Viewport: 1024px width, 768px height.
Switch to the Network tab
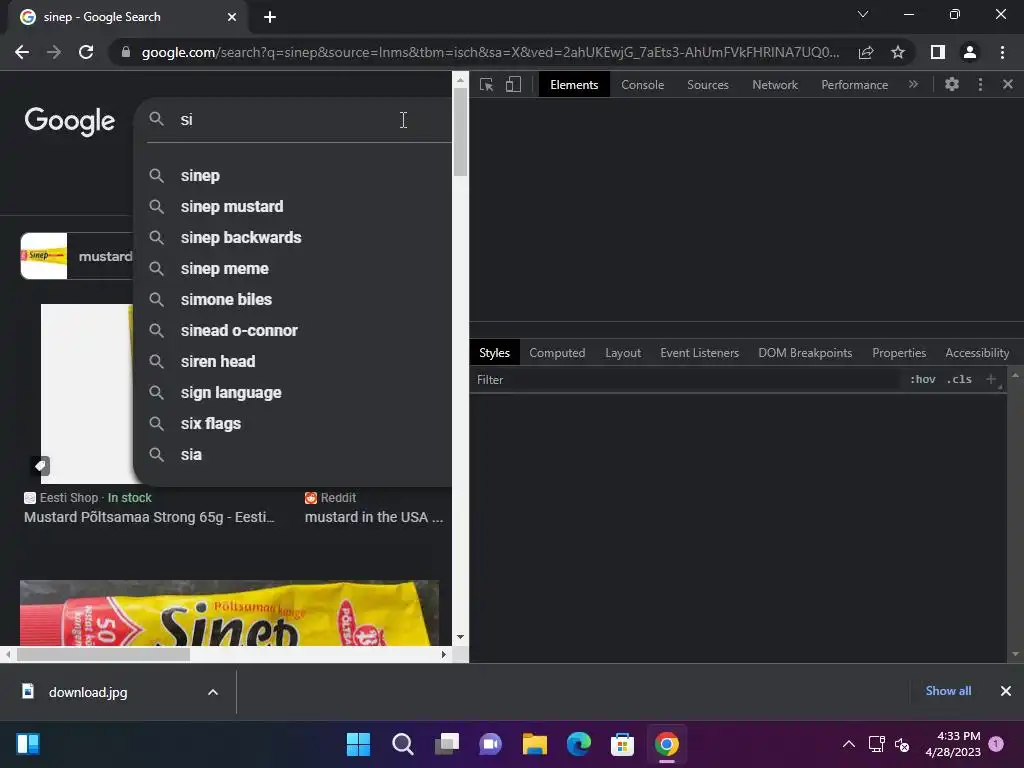tap(775, 85)
